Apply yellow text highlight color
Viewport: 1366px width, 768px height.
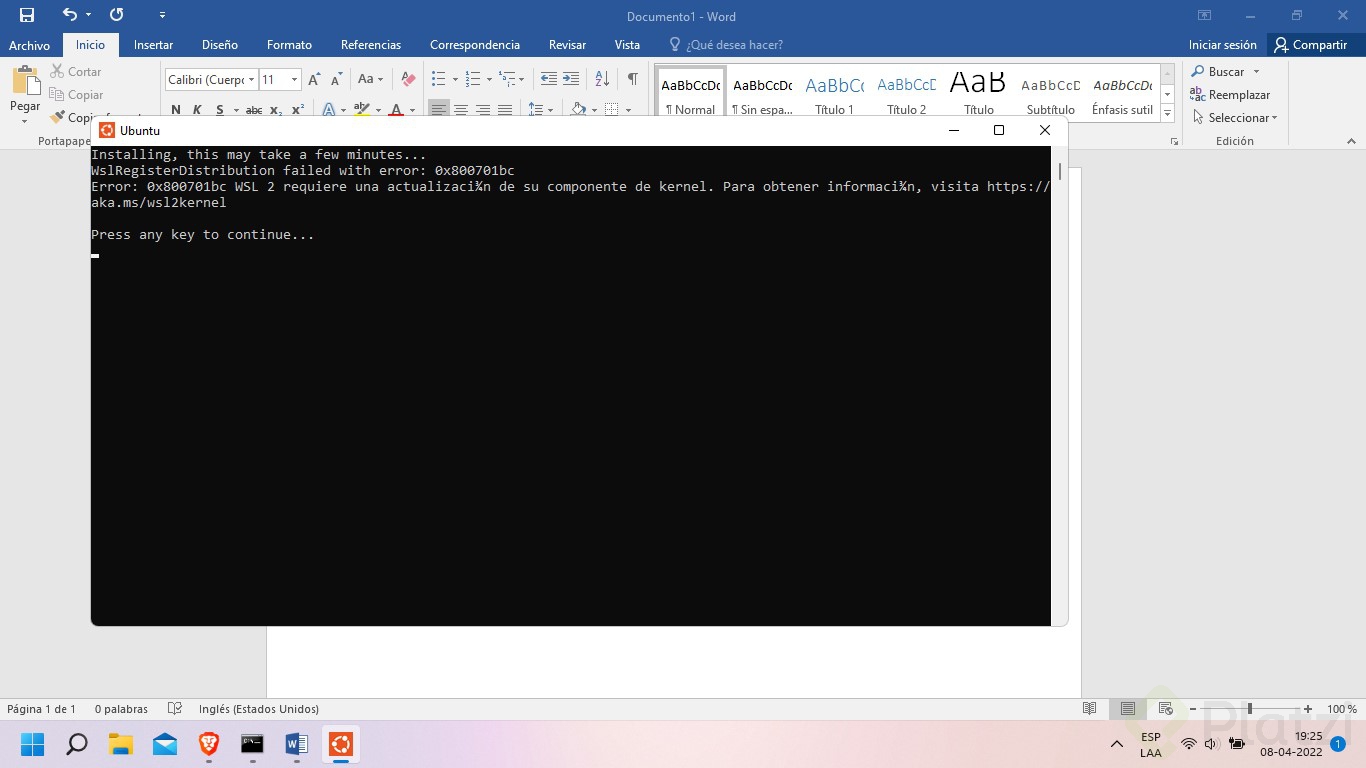pyautogui.click(x=362, y=110)
